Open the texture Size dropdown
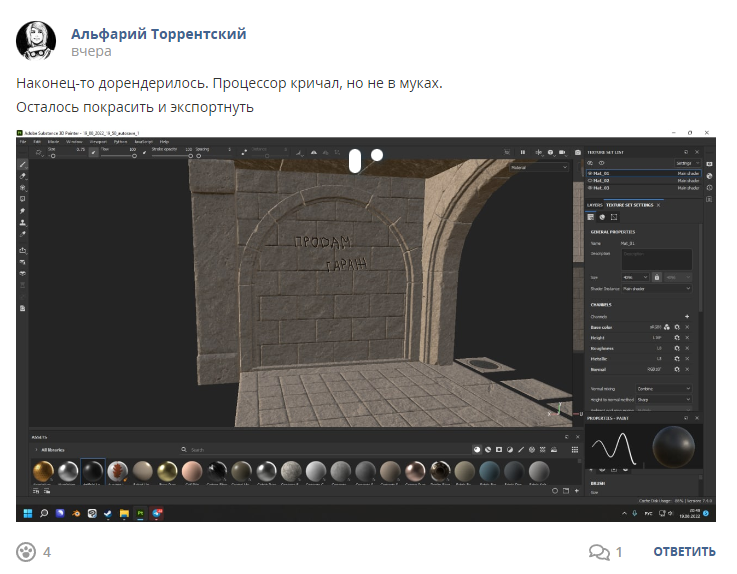This screenshot has width=737, height=574. (635, 277)
